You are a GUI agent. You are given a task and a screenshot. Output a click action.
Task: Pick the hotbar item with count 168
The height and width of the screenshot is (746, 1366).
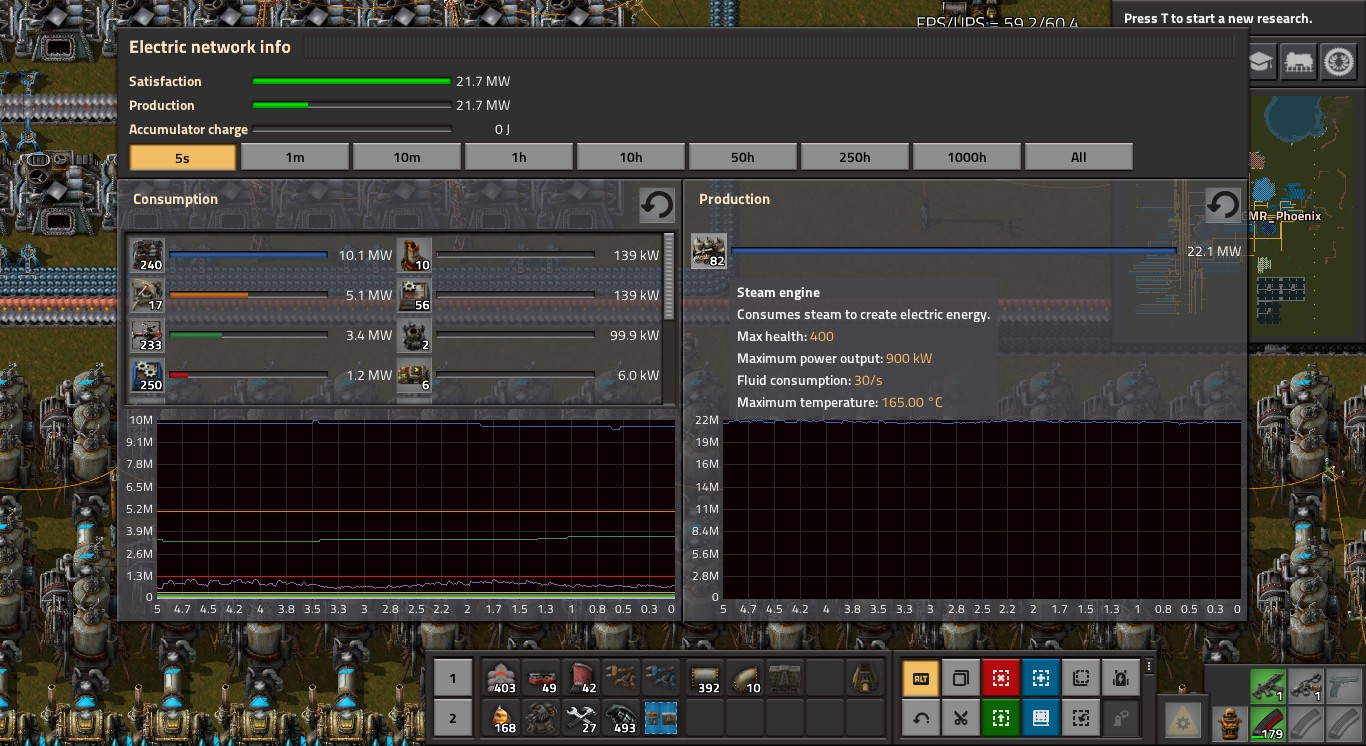(501, 717)
